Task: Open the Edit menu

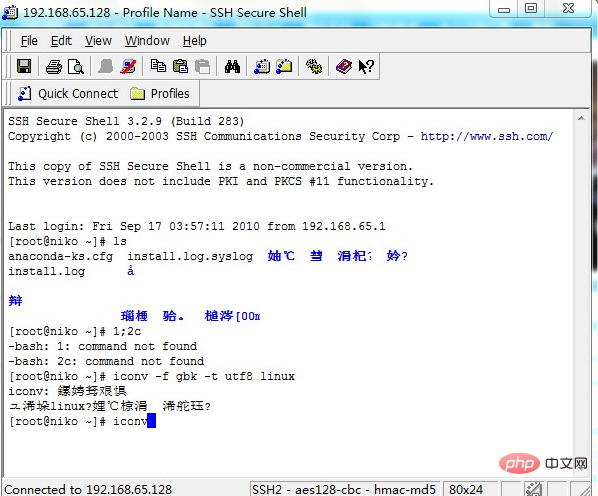Action: [61, 41]
